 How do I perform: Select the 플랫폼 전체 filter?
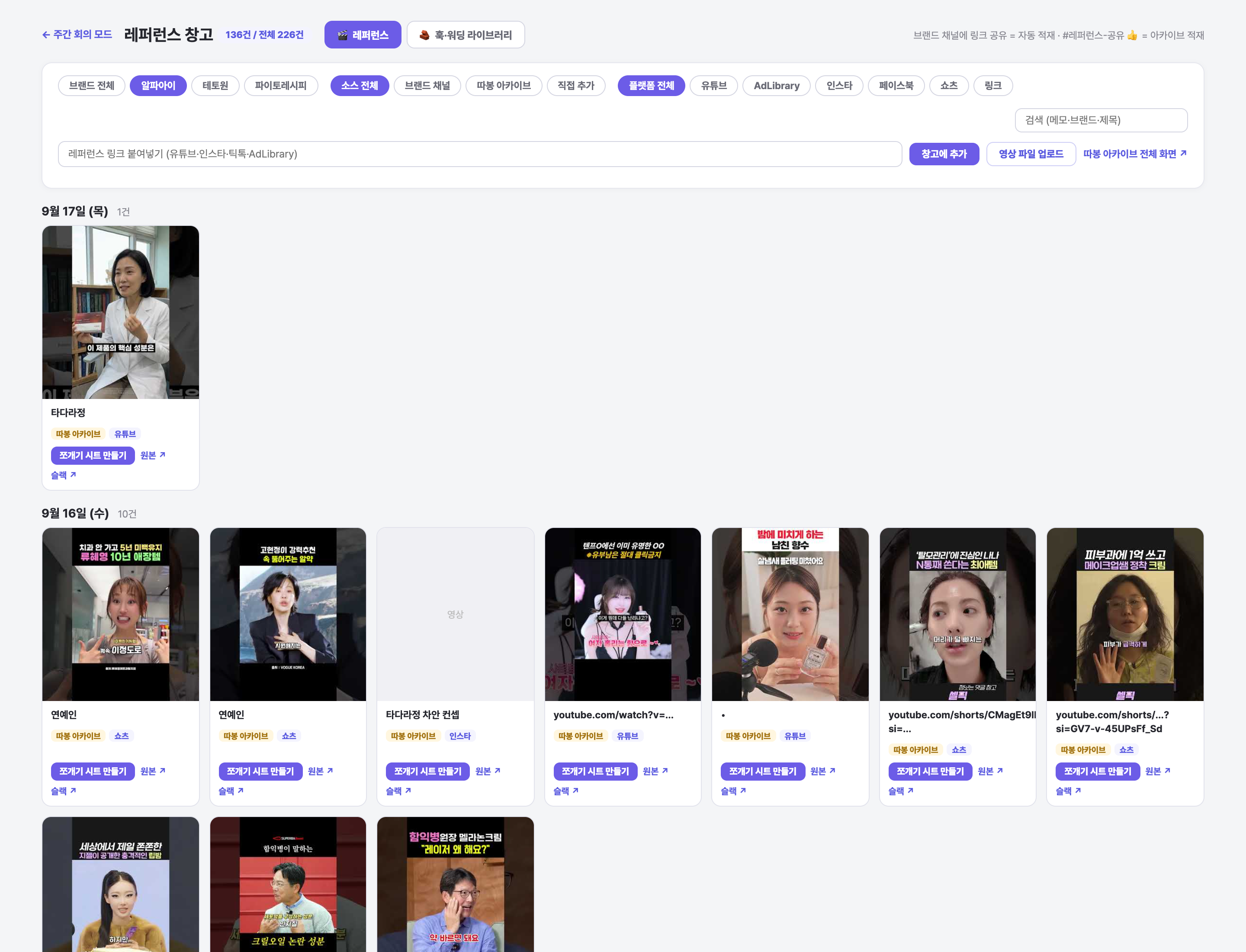(x=652, y=86)
